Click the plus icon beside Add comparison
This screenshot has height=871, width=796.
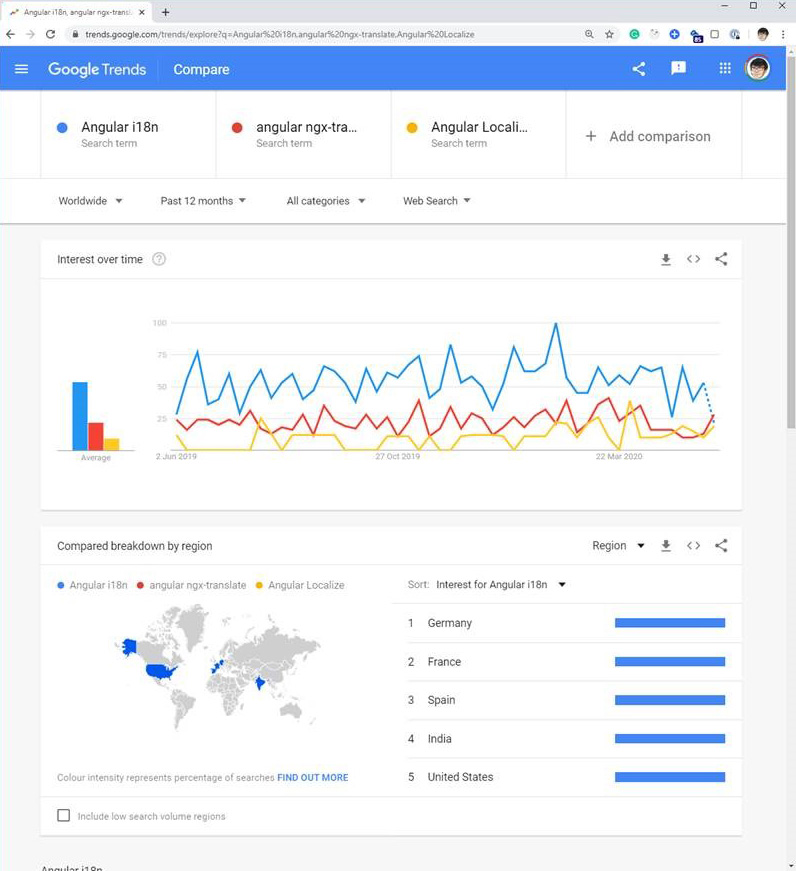coord(591,136)
